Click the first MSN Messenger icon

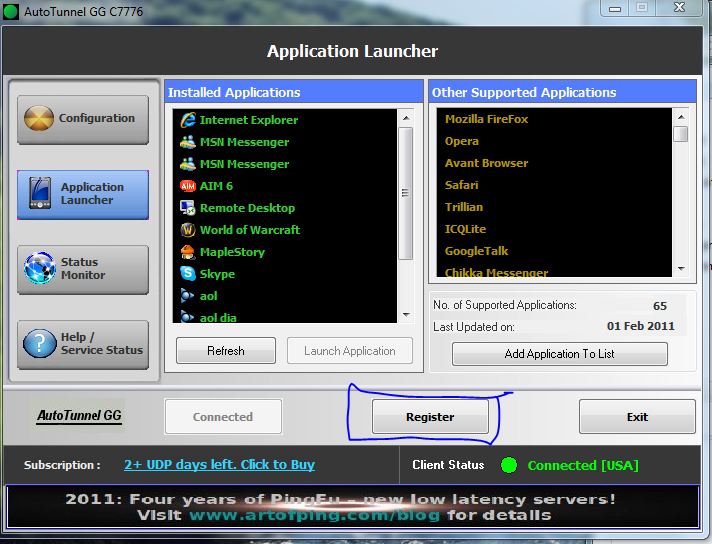pos(188,142)
